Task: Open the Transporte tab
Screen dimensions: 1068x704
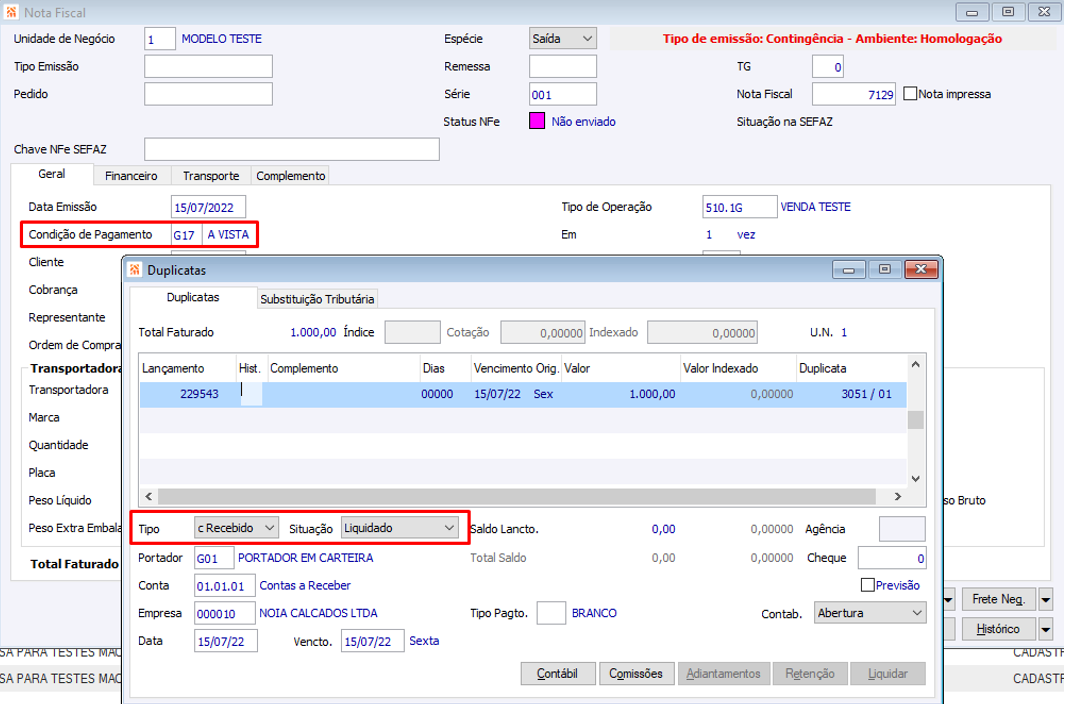Action: coord(211,176)
